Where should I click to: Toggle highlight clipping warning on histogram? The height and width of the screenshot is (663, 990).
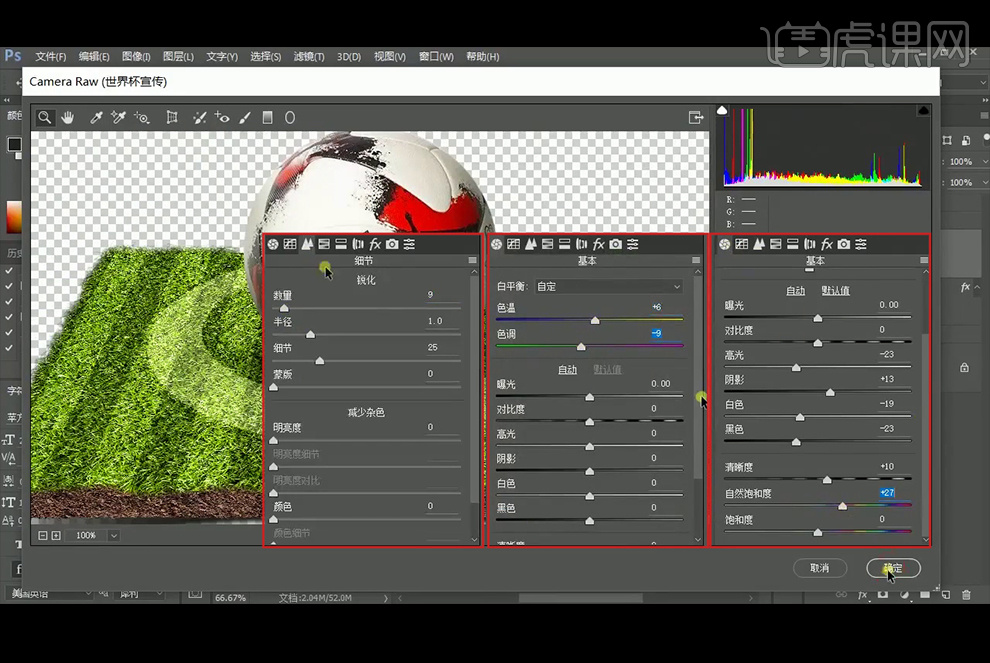(923, 109)
